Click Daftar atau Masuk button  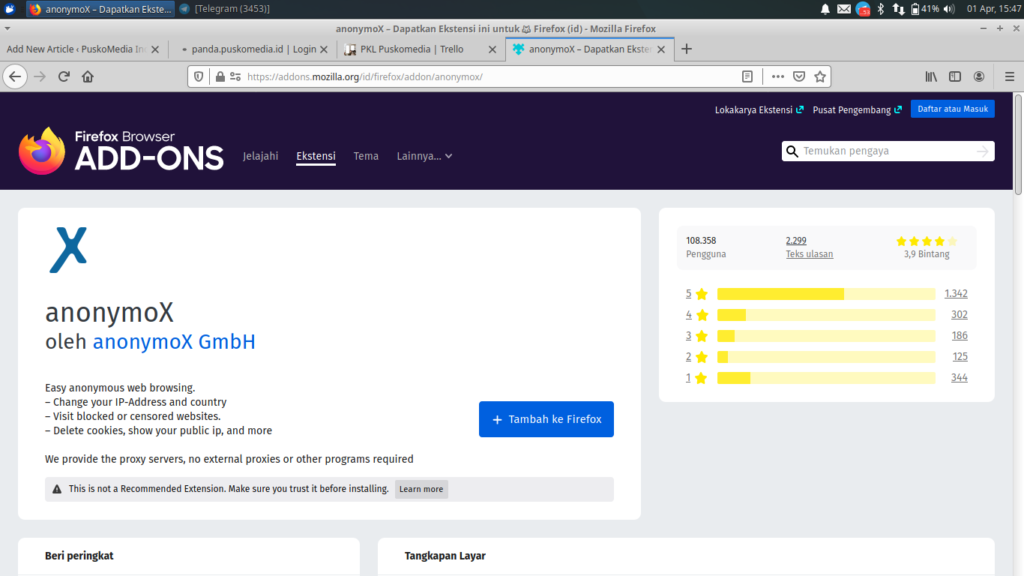[x=953, y=109]
